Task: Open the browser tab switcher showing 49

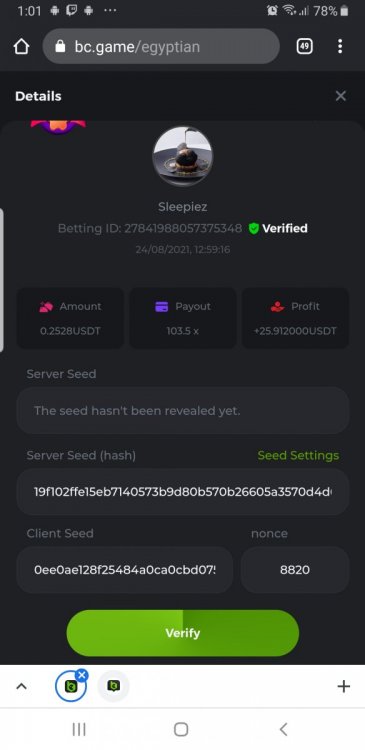Action: pos(305,46)
